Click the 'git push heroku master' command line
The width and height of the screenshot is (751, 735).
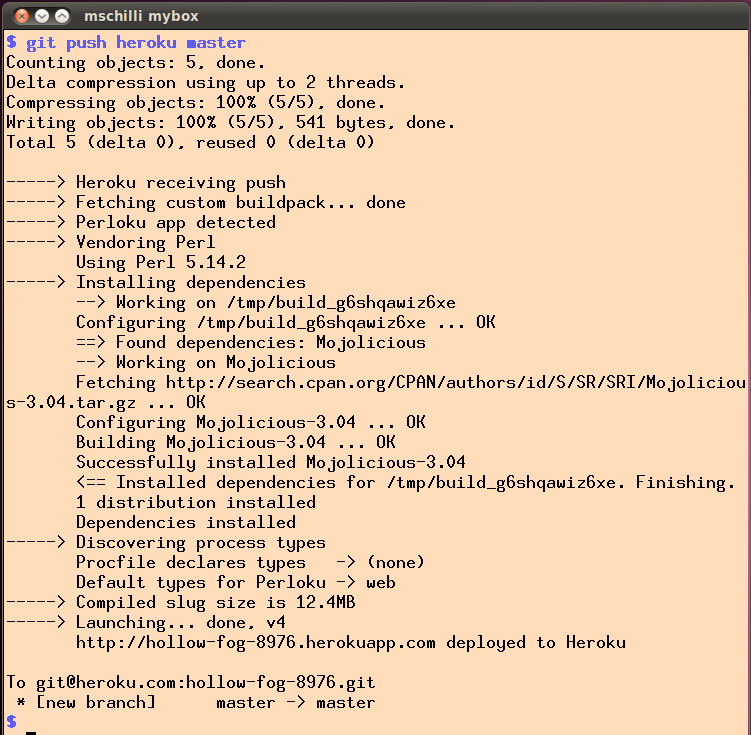click(x=126, y=43)
